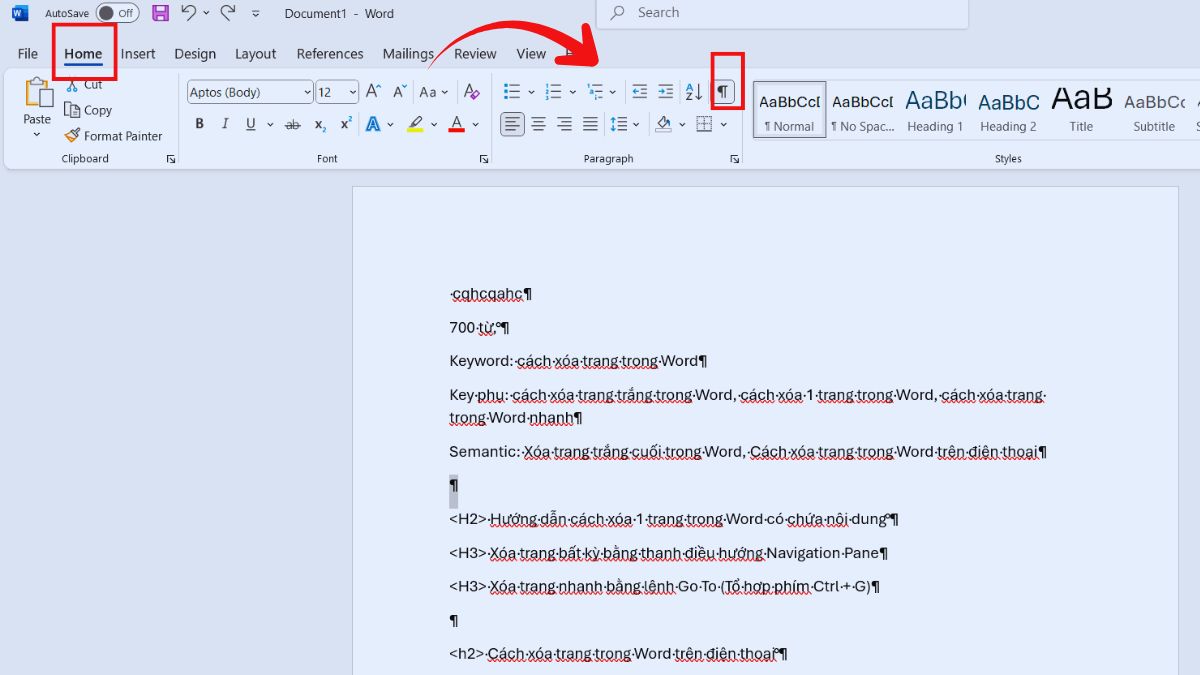Click the Redo arrow icon
Viewport: 1200px width, 675px height.
click(228, 13)
